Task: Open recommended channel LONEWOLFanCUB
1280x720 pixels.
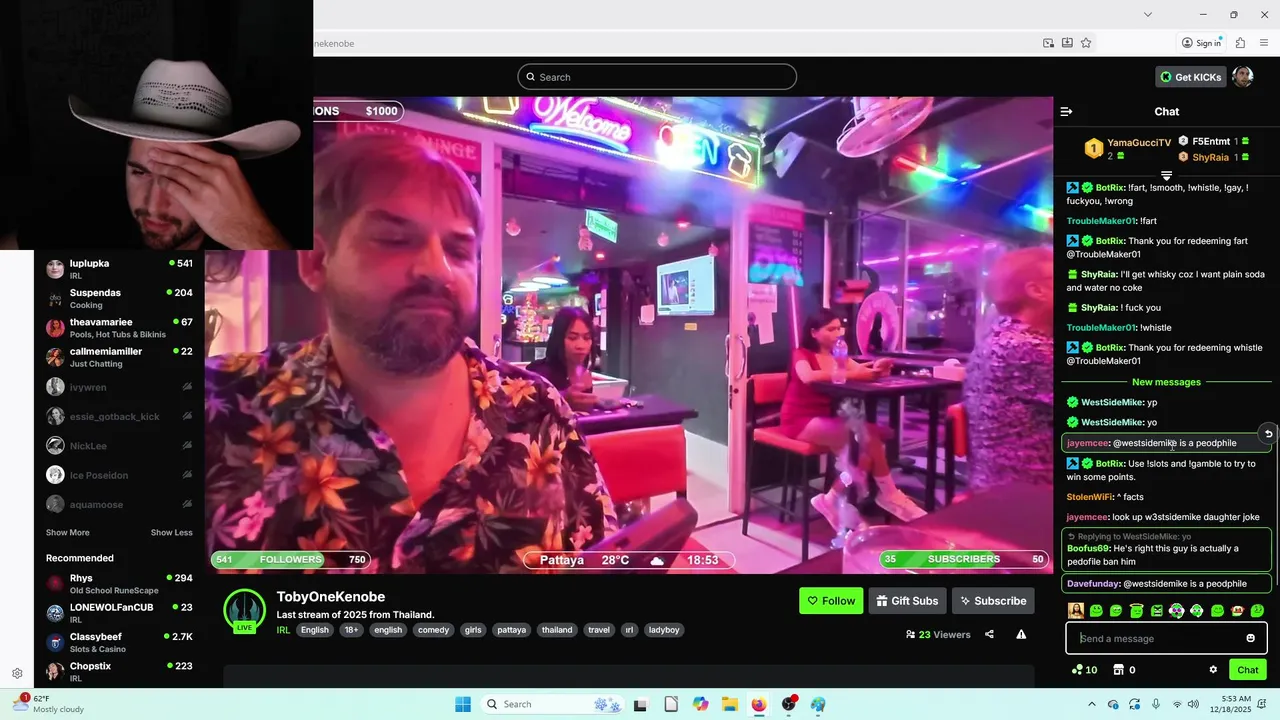Action: [x=120, y=613]
